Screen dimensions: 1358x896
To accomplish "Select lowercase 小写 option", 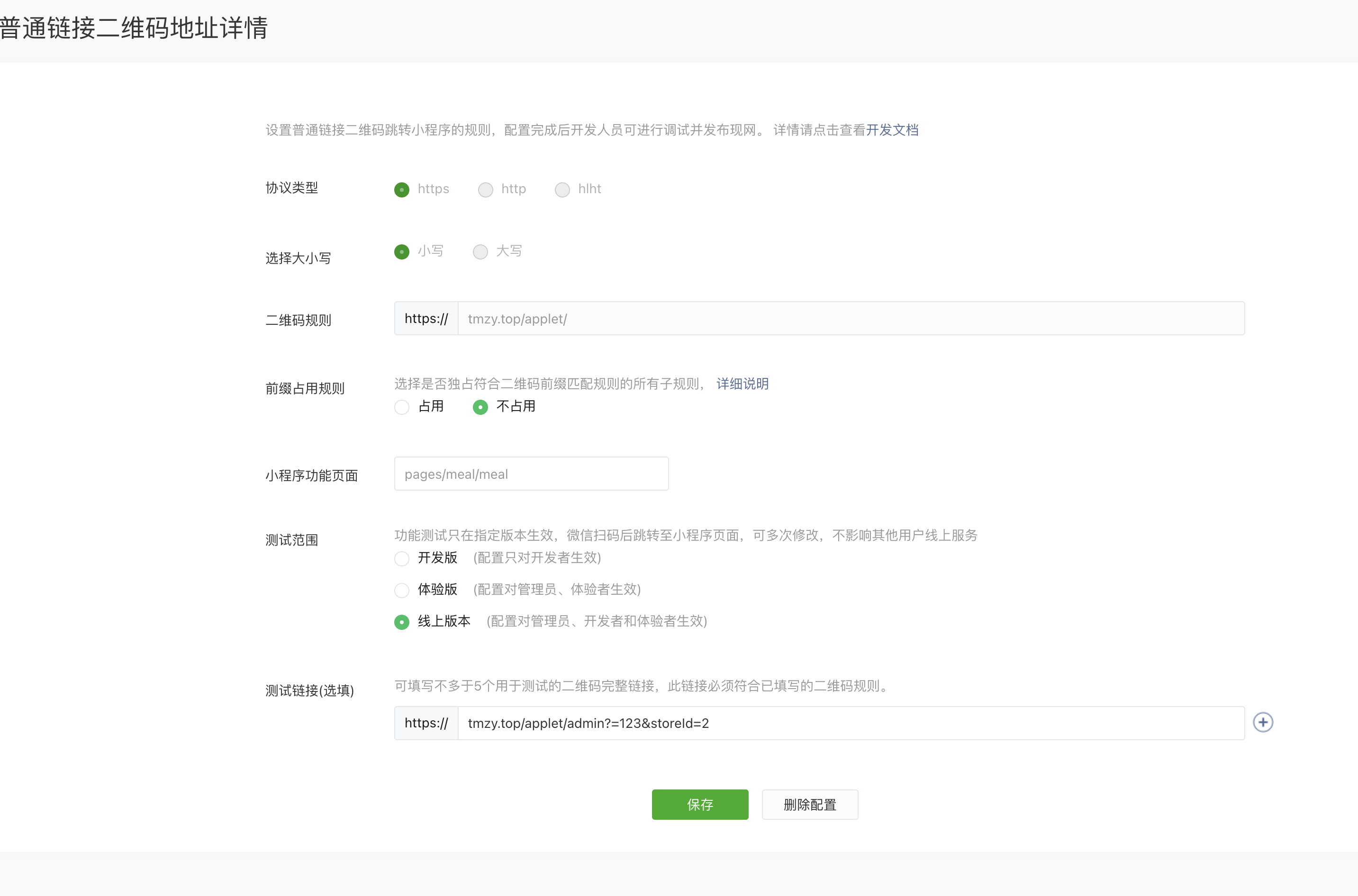I will 402,252.
